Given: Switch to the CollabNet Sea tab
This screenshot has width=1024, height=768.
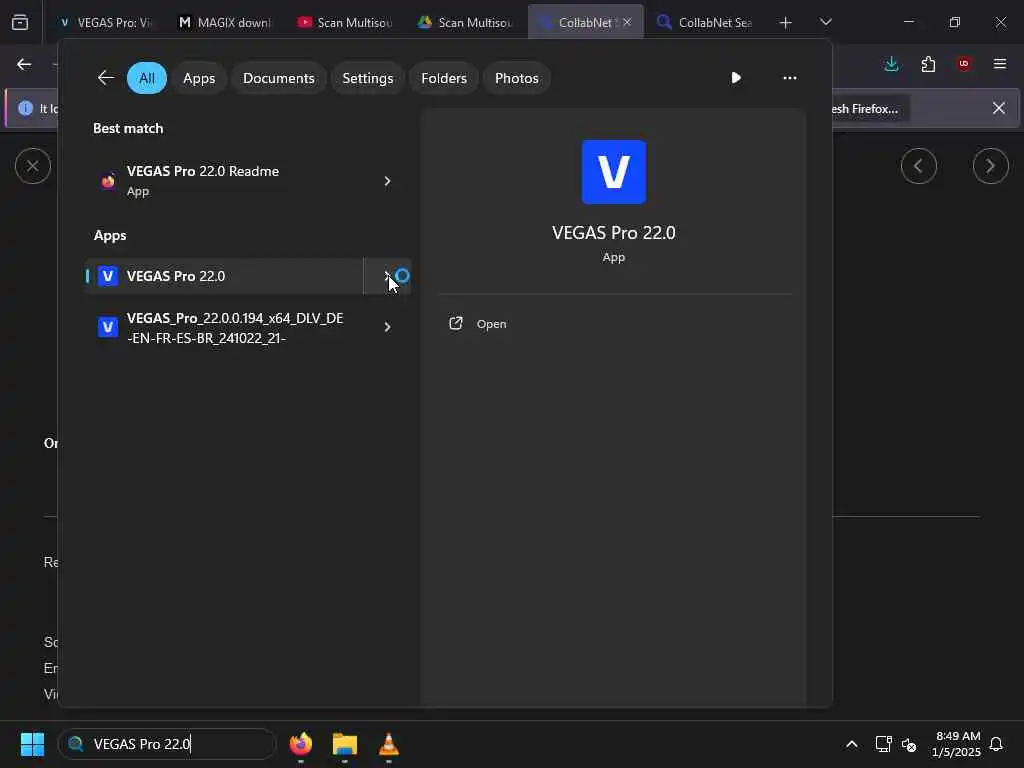Looking at the screenshot, I should tap(705, 22).
